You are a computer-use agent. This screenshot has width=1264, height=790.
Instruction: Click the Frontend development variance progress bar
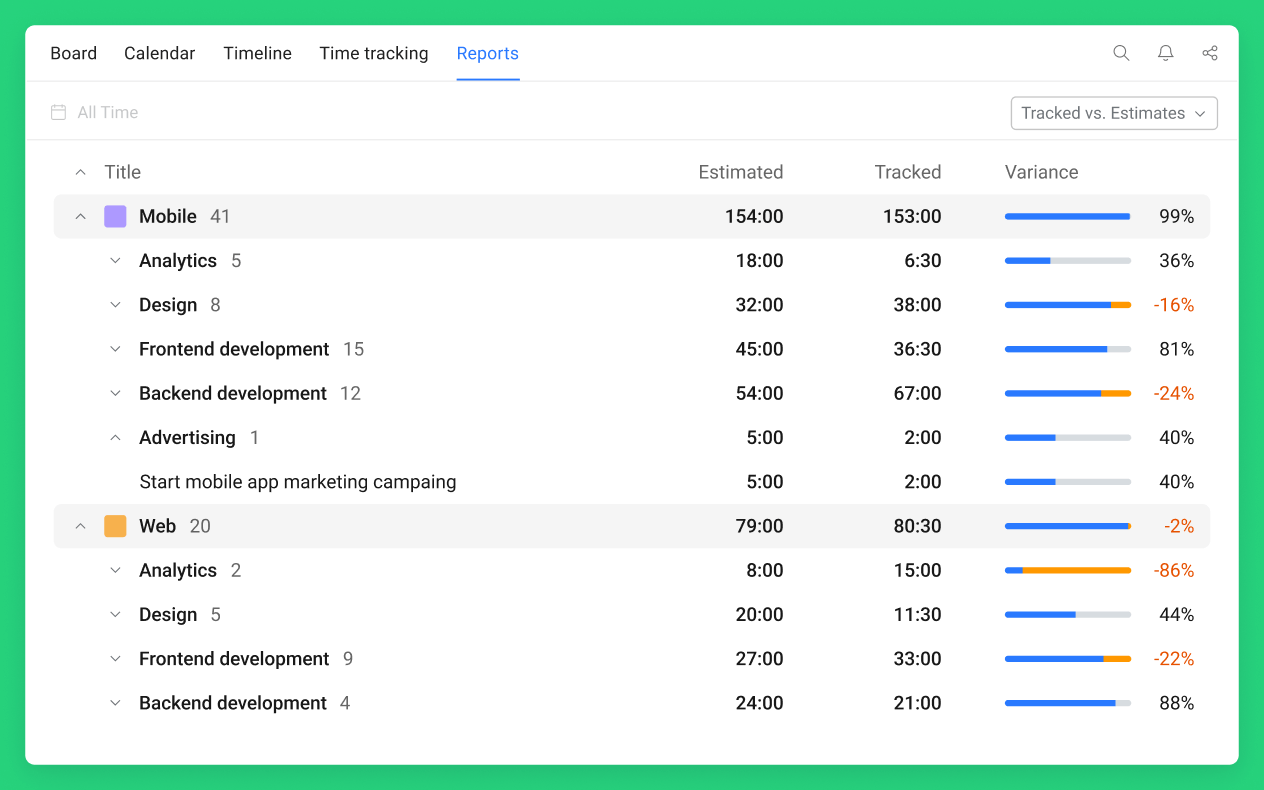tap(1067, 349)
